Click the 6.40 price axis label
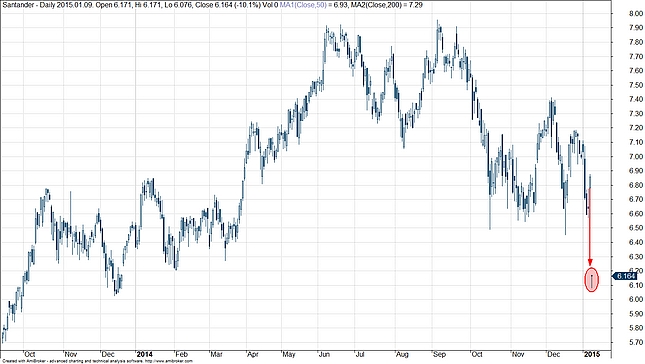Viewport: 645px width, 364px height. pyautogui.click(x=636, y=242)
